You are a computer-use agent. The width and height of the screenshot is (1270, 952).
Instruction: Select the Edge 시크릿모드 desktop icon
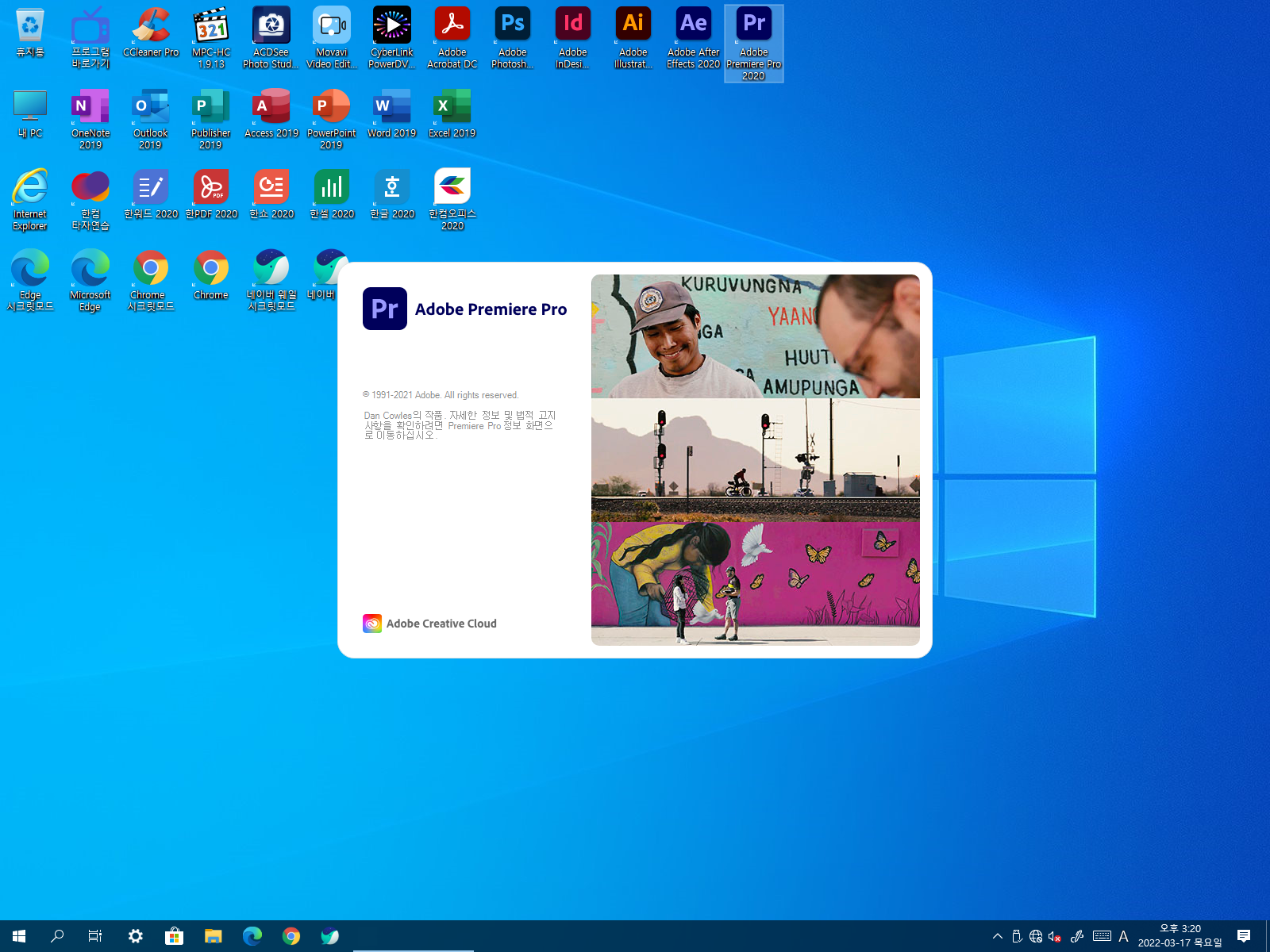pyautogui.click(x=30, y=280)
